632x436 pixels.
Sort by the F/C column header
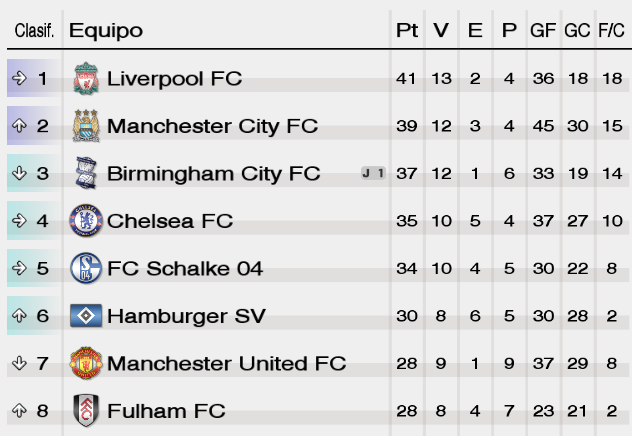[x=611, y=30]
